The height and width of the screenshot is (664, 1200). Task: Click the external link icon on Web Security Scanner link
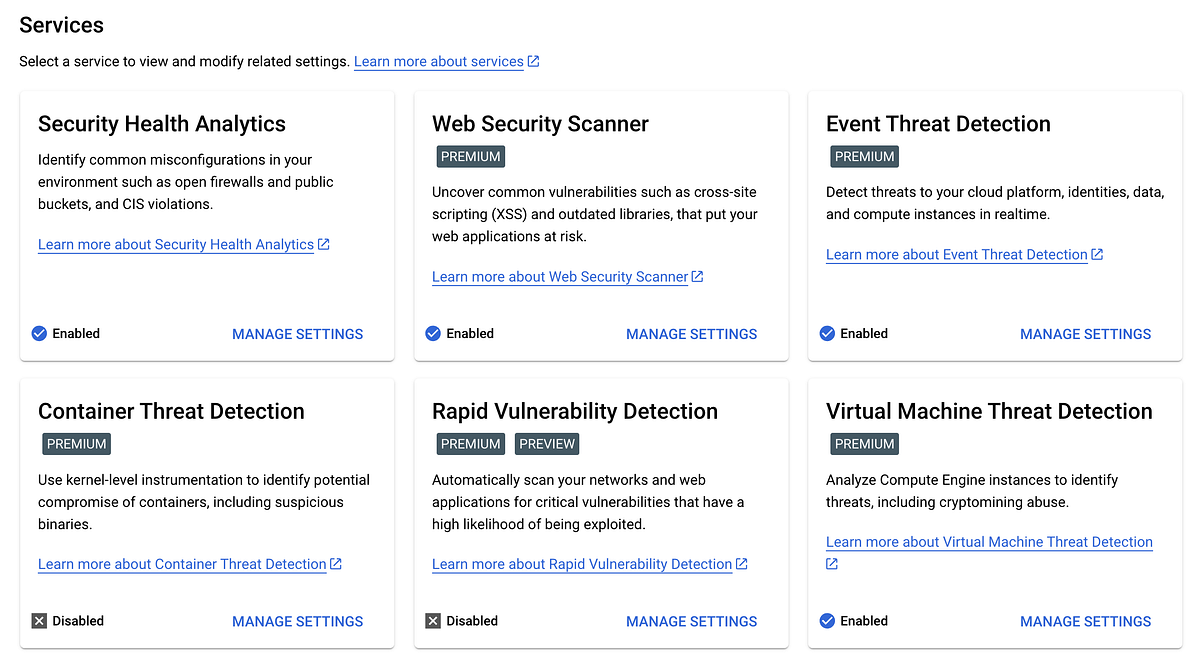pos(697,276)
